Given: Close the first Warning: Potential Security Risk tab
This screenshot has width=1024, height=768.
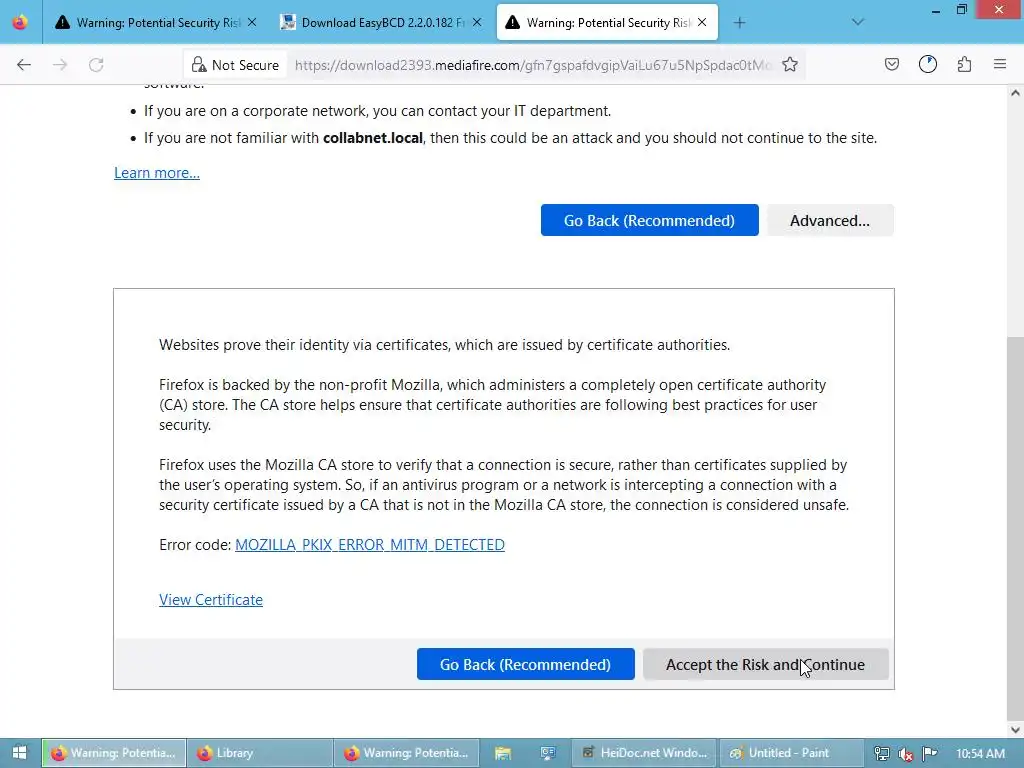Looking at the screenshot, I should coord(252,22).
